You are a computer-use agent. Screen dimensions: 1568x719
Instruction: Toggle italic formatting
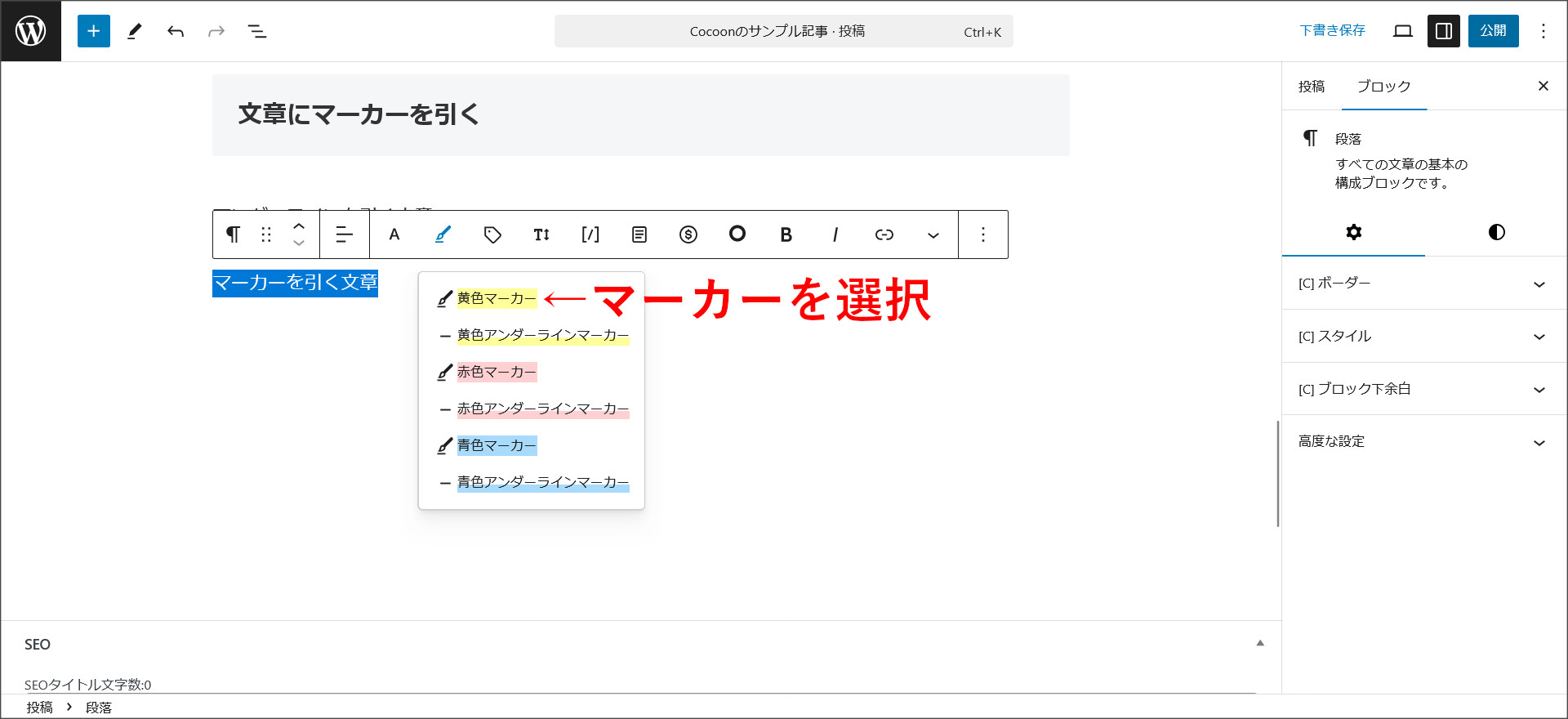click(x=835, y=234)
